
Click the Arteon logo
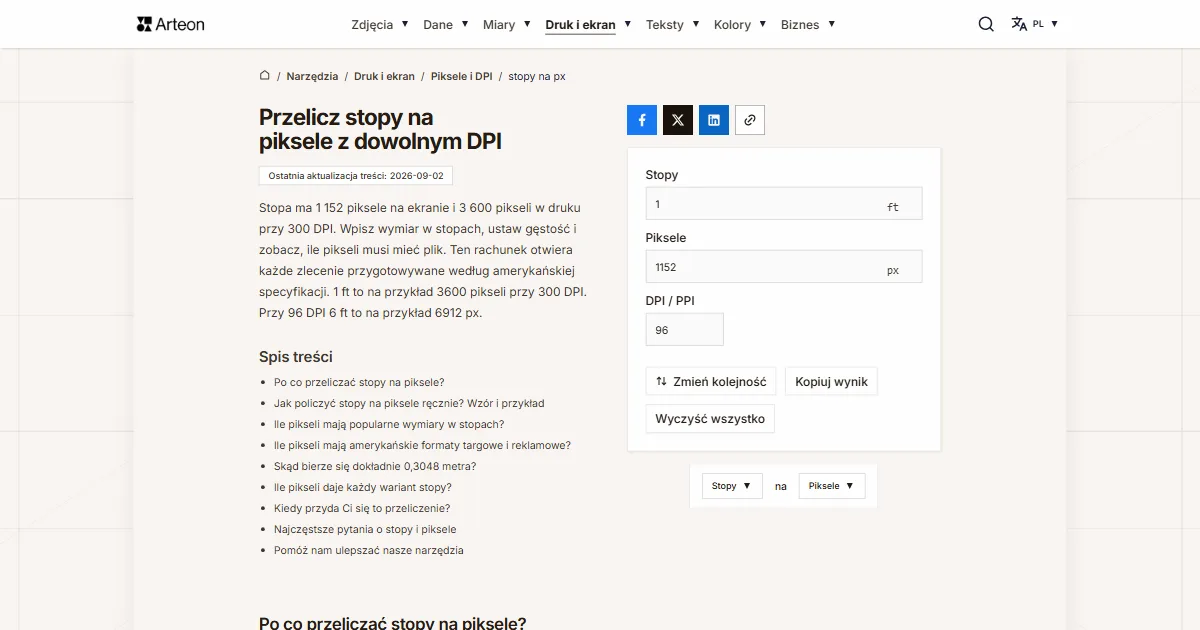point(171,24)
